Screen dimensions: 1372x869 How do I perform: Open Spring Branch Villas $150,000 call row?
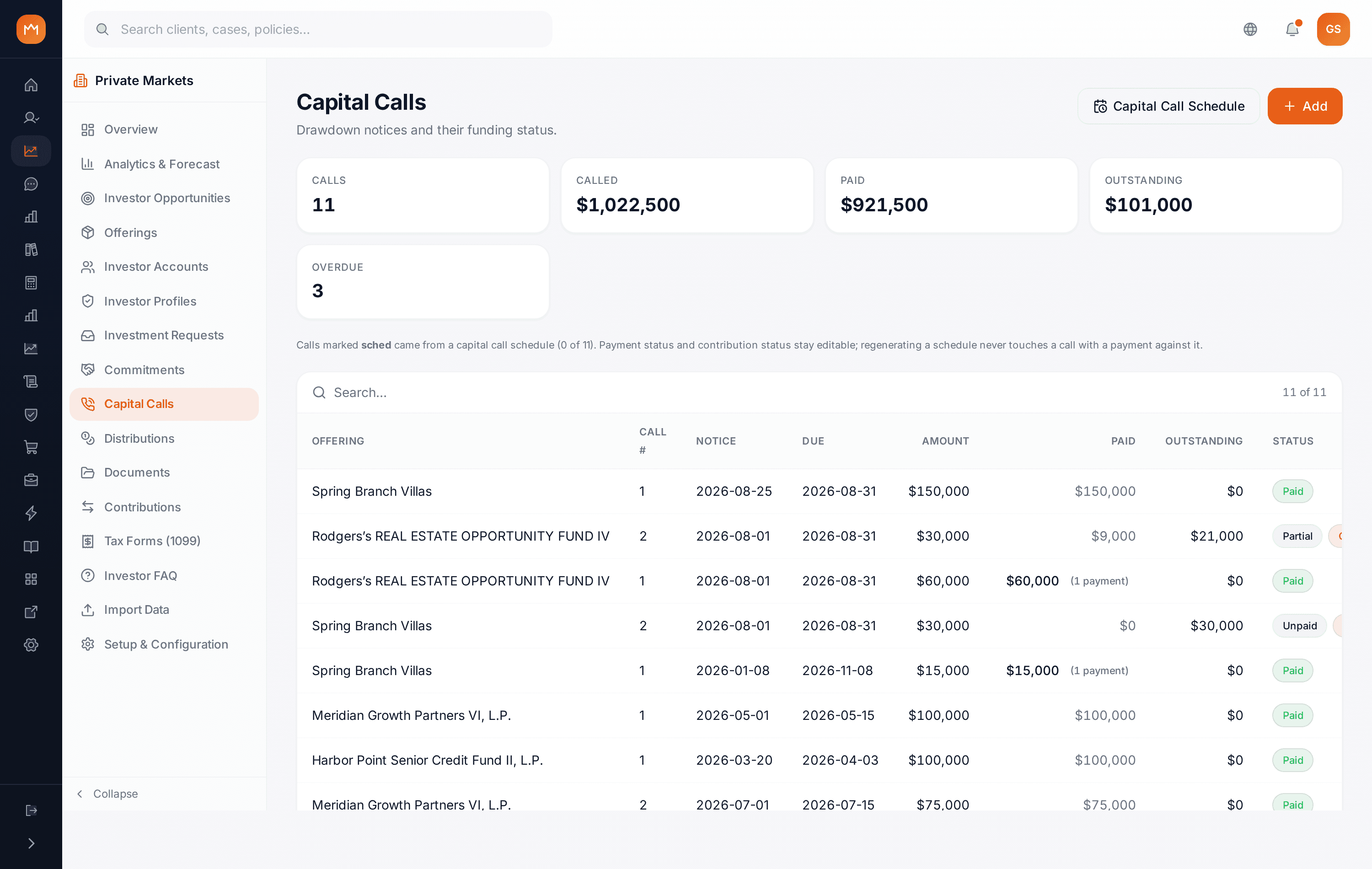820,491
